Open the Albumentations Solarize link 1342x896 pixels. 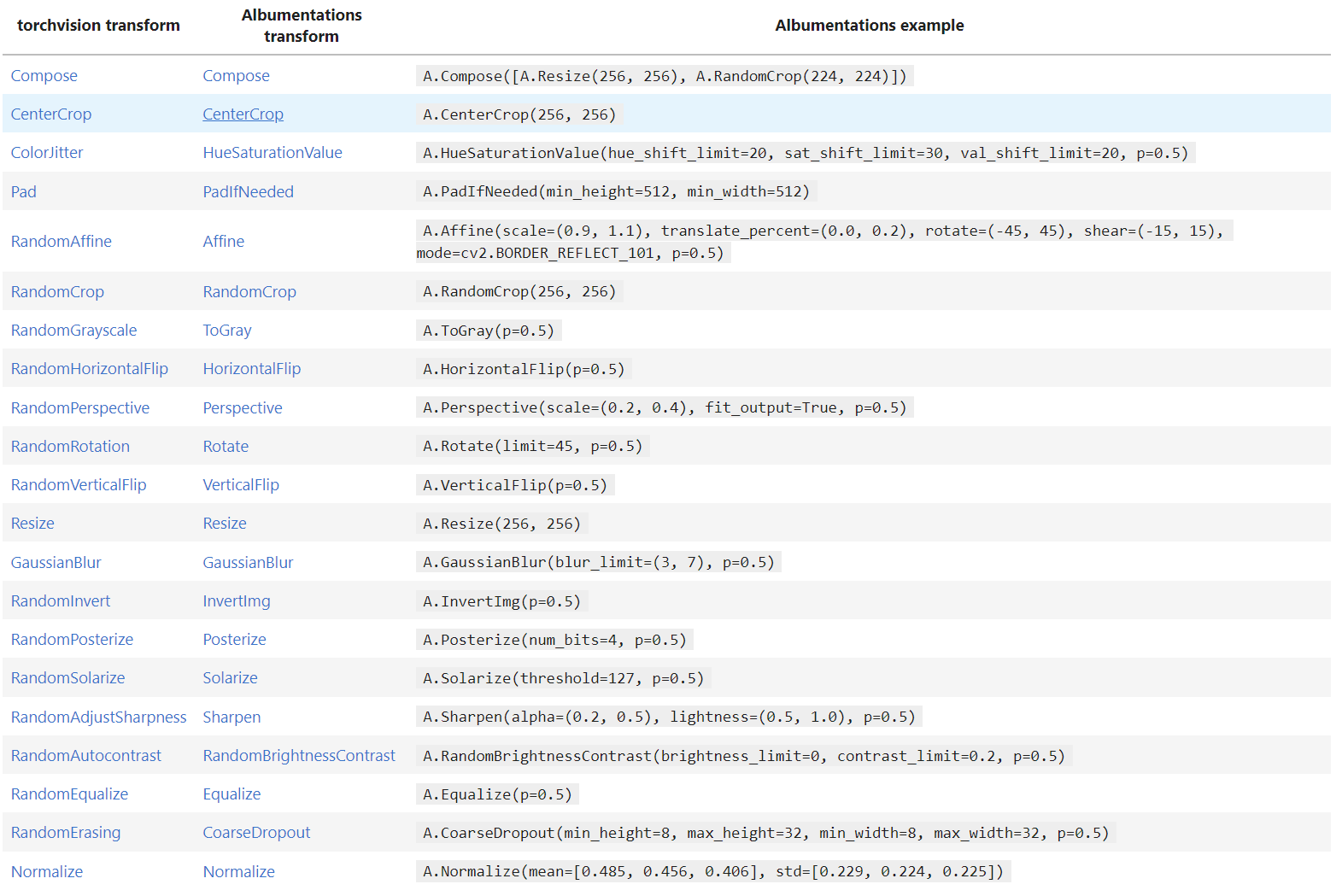[x=230, y=678]
